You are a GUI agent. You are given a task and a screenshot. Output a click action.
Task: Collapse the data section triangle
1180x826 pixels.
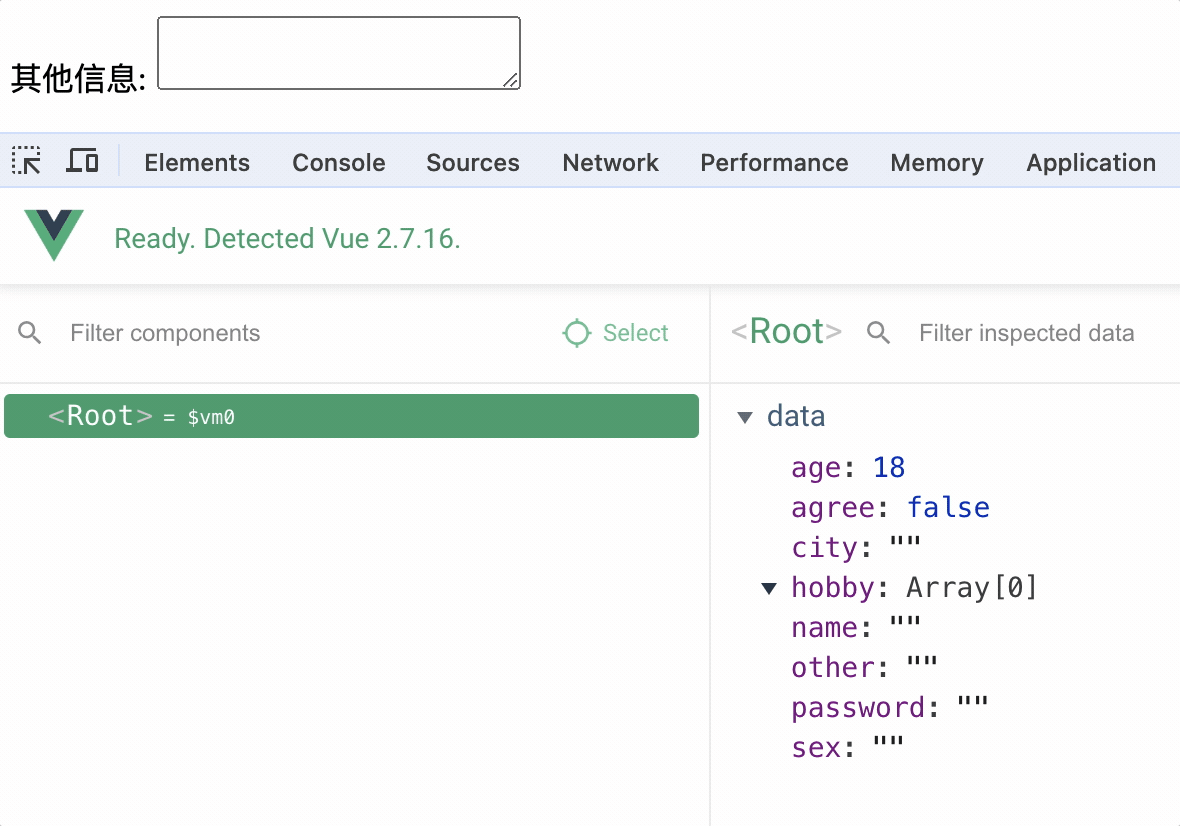(744, 417)
